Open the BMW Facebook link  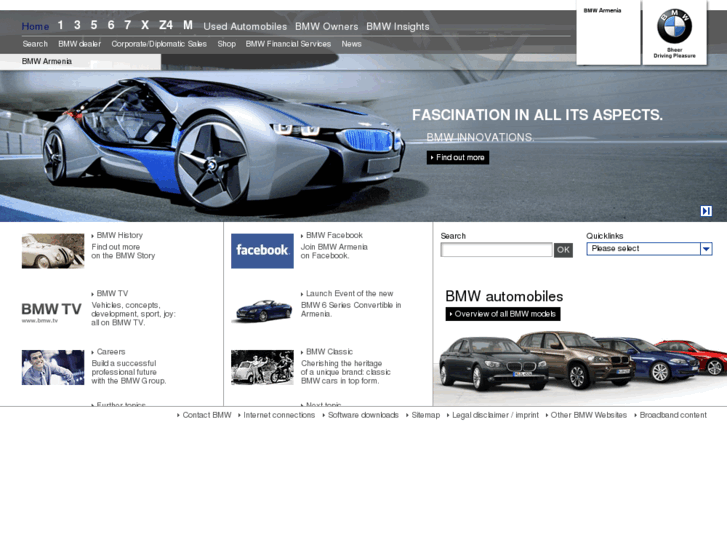(x=334, y=235)
